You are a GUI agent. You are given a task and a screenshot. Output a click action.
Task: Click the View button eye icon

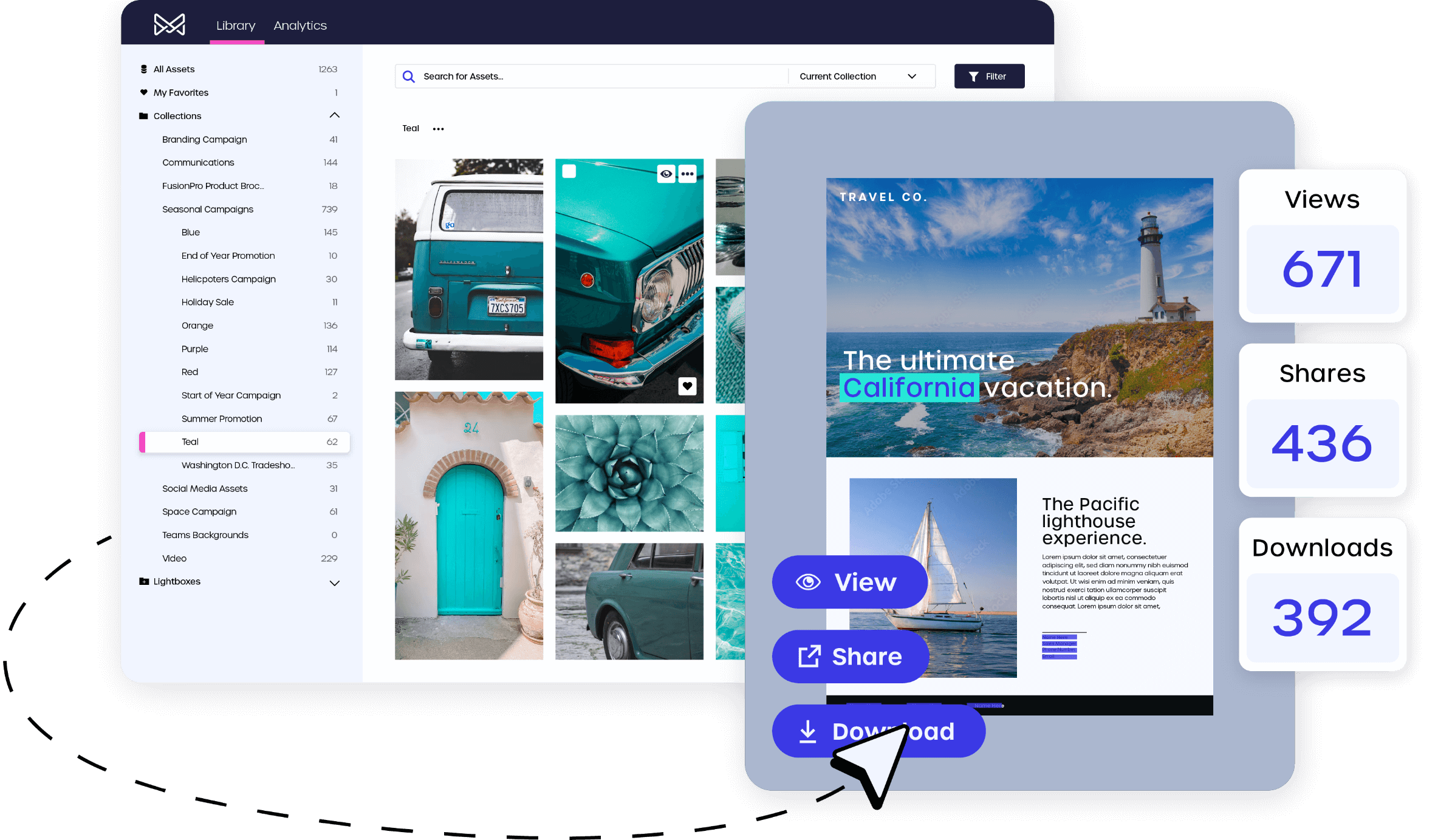click(808, 581)
